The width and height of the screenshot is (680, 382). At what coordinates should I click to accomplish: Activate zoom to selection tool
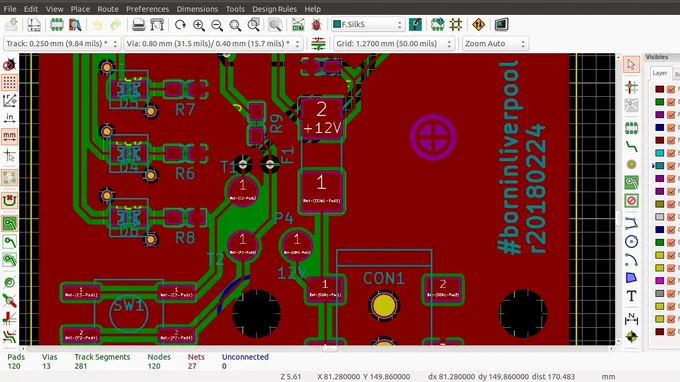254,25
